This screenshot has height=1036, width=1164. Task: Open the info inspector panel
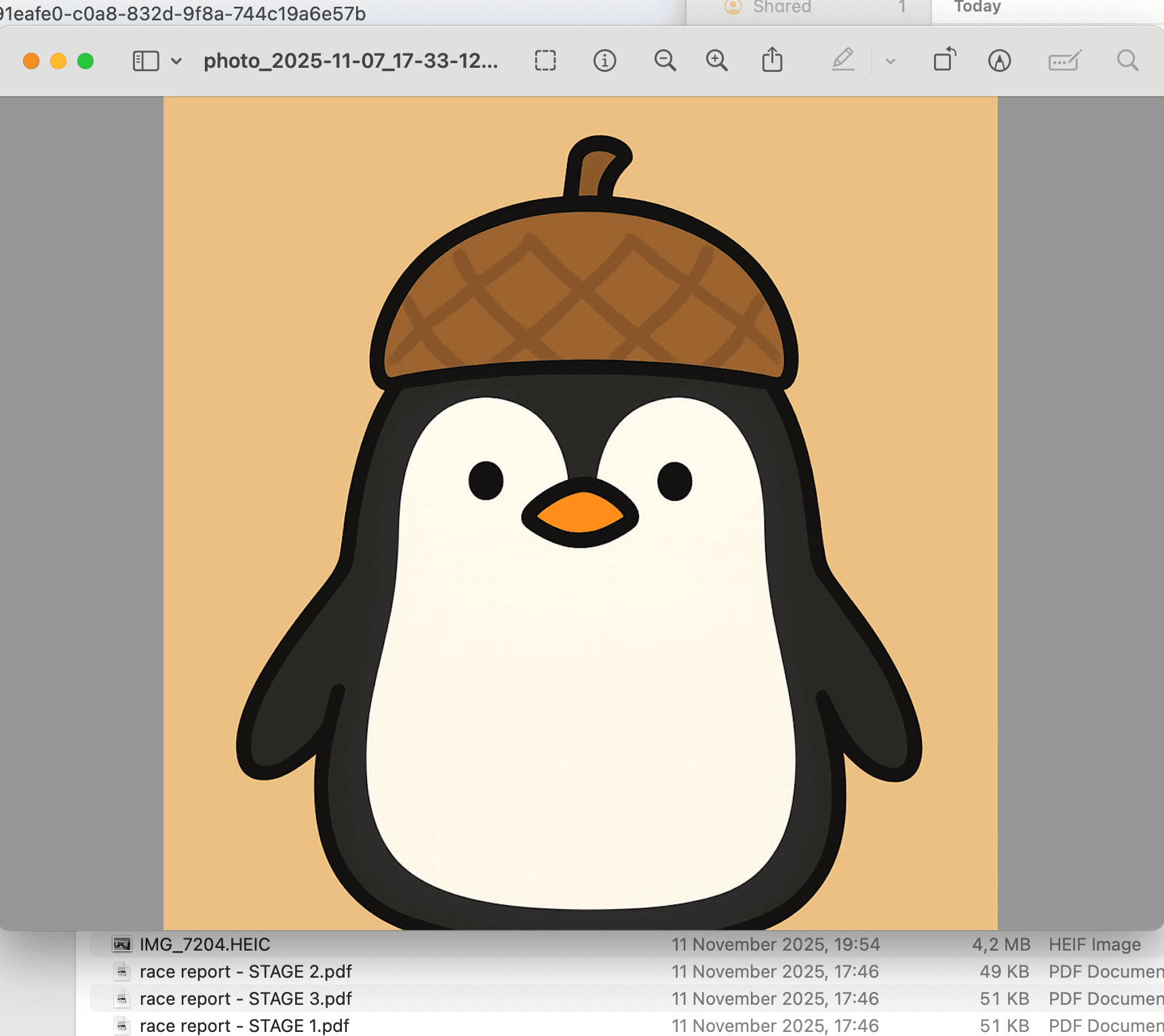604,60
